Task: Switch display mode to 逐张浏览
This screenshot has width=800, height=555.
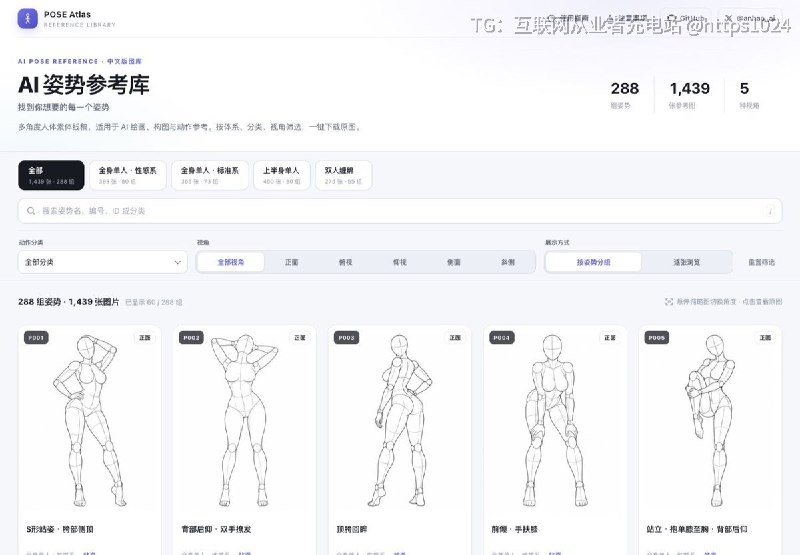Action: point(686,262)
